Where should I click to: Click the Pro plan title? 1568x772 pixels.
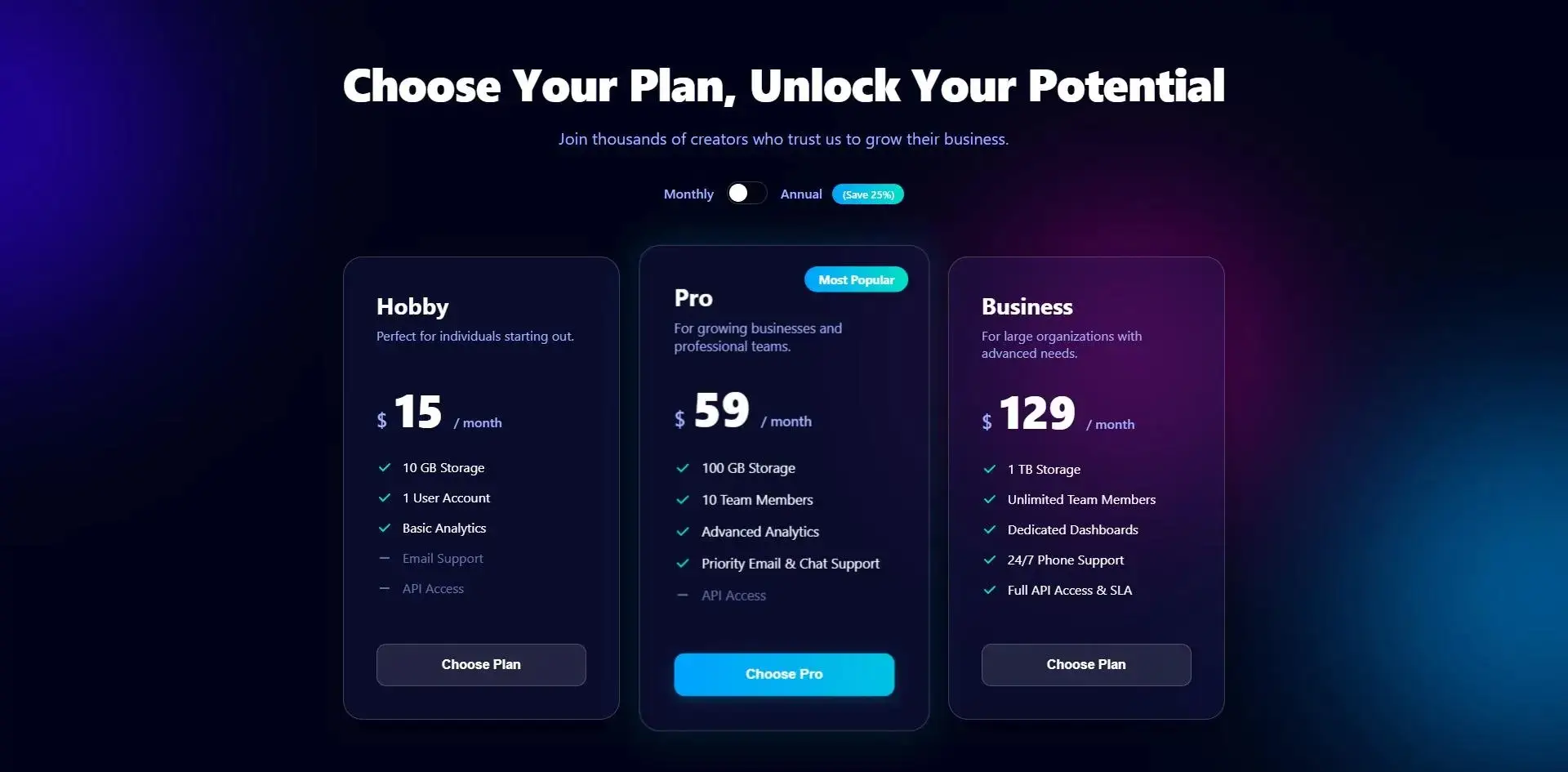693,298
